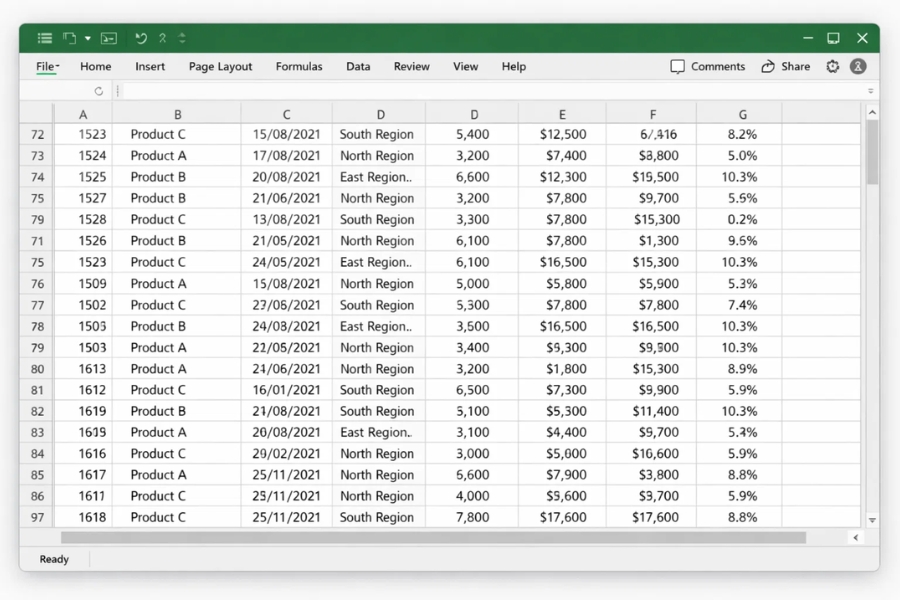The height and width of the screenshot is (600, 900).
Task: Switch to the Data tab
Action: pyautogui.click(x=358, y=66)
